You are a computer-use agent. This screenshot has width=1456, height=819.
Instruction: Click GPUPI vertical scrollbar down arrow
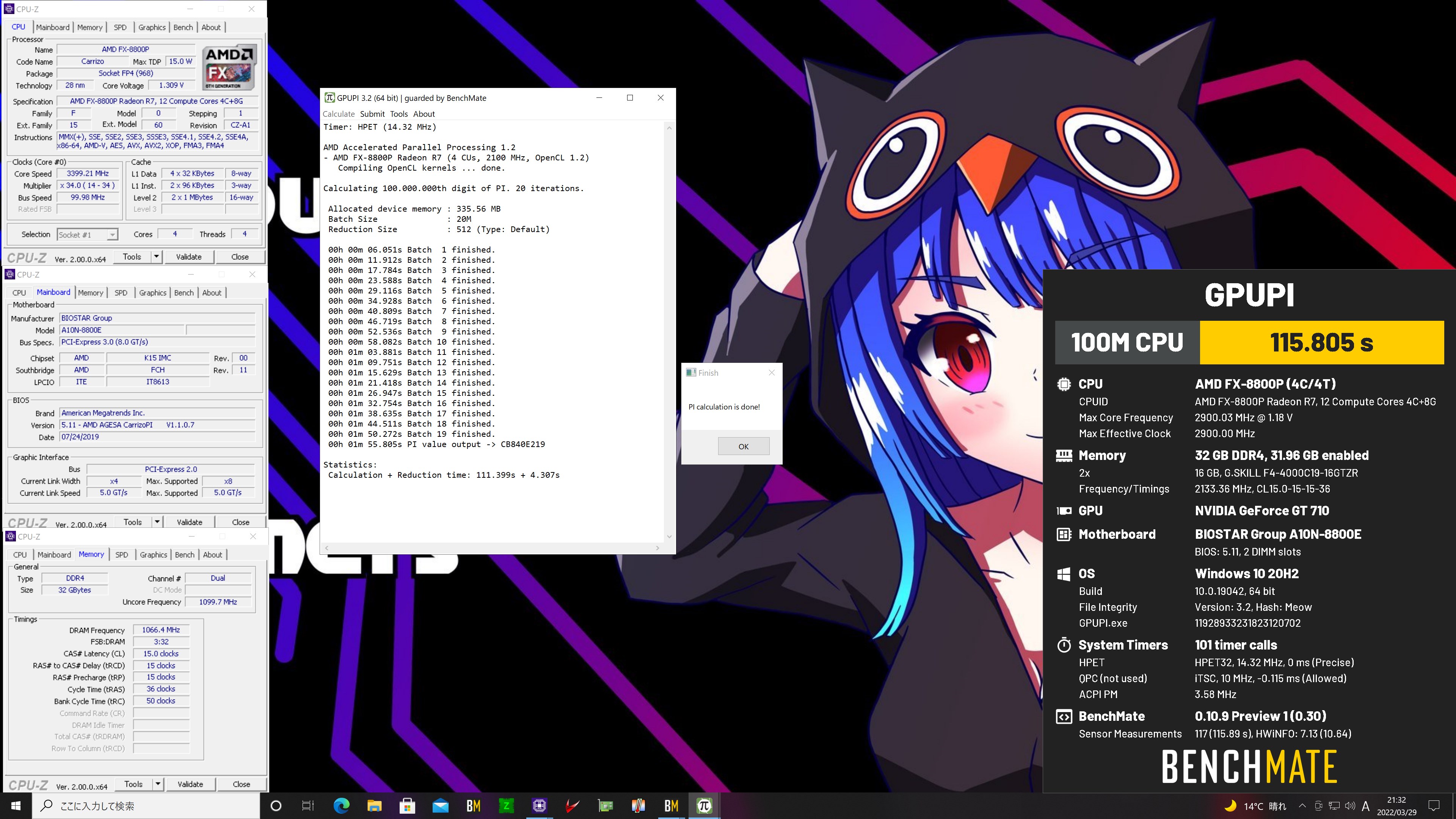coord(669,537)
